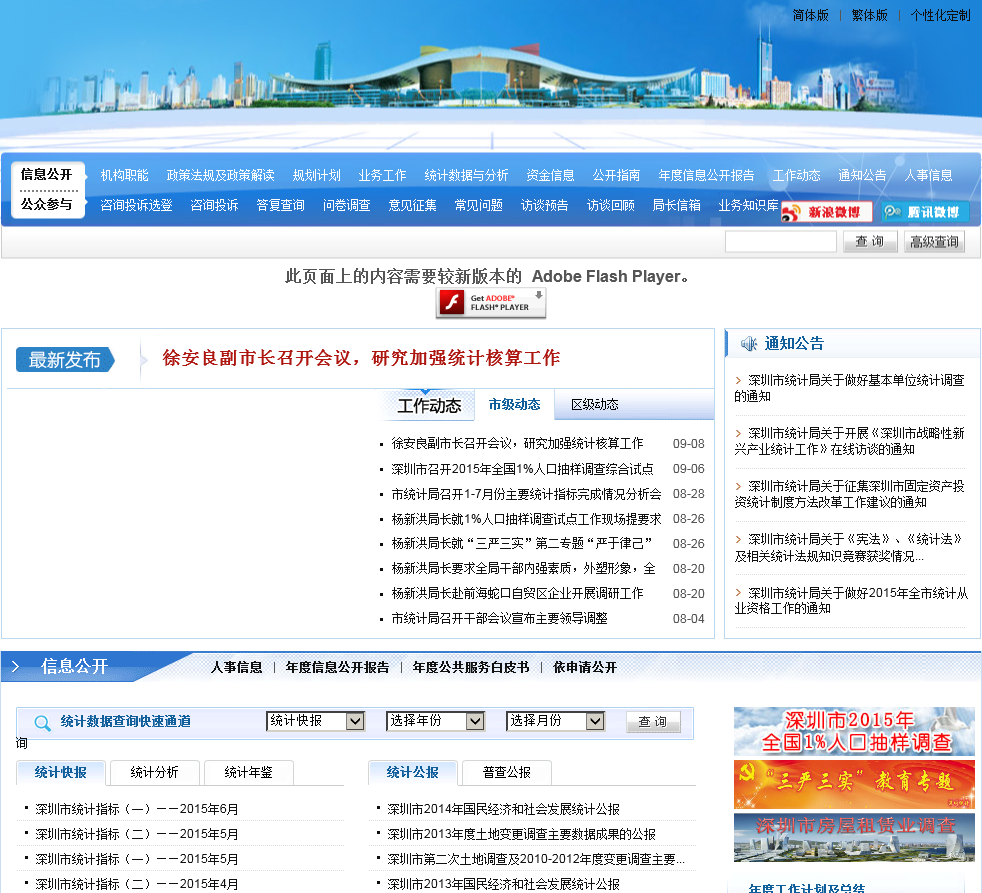Open the 三严三实 教育专题 banner
The width and height of the screenshot is (982, 893).
[x=854, y=784]
